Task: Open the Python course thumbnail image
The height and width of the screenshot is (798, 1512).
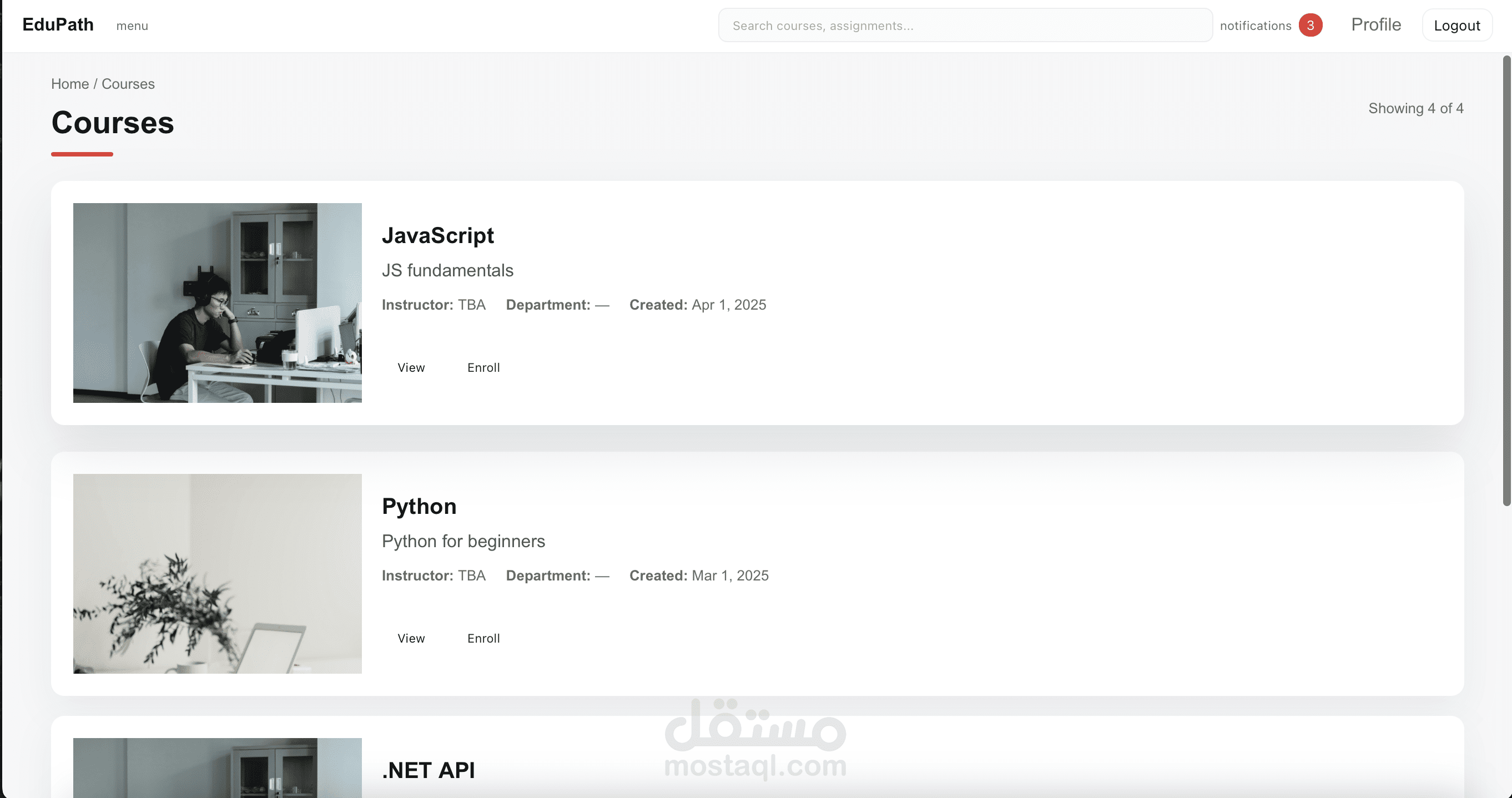Action: click(x=217, y=573)
